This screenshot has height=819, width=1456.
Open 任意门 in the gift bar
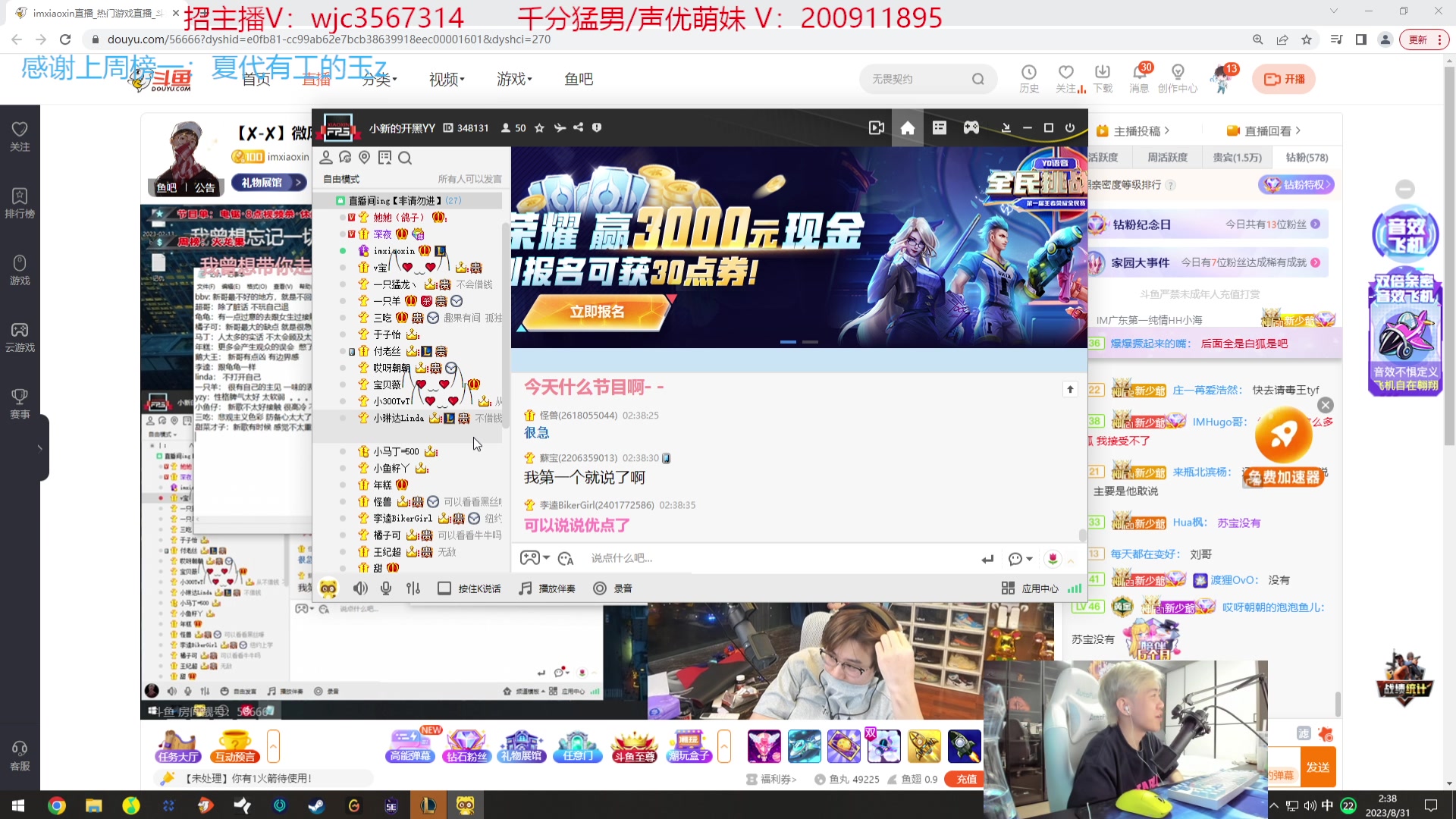[x=578, y=746]
